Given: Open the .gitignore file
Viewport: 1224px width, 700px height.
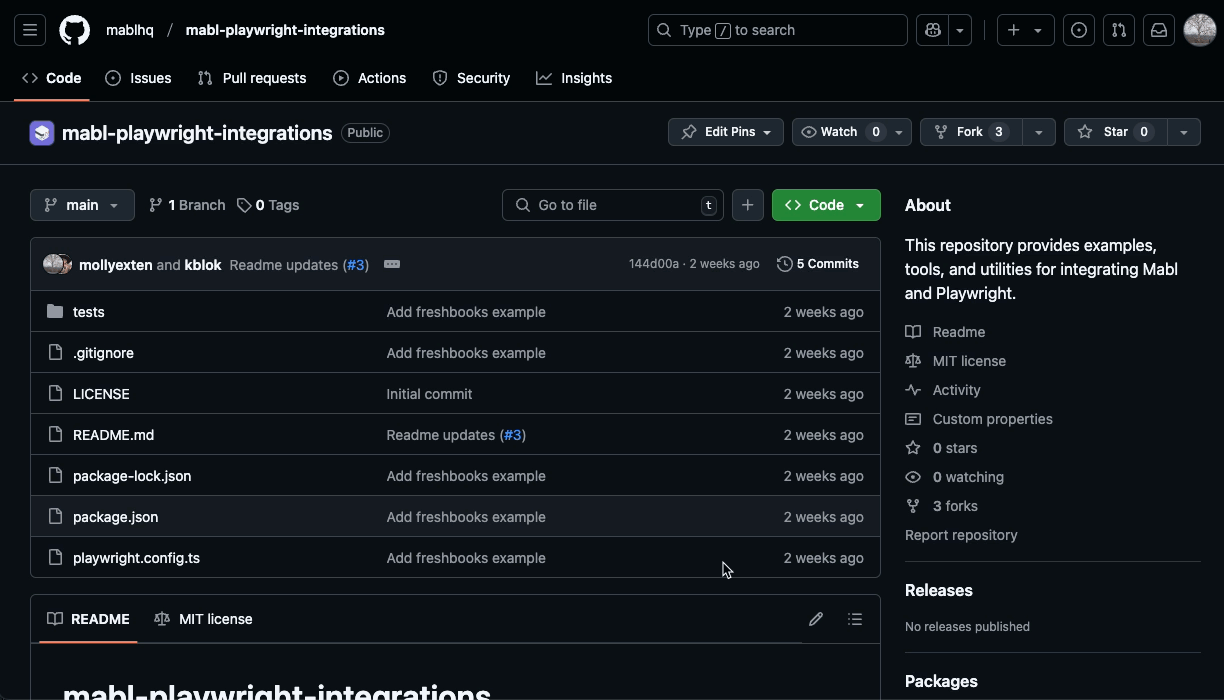Looking at the screenshot, I should (x=103, y=353).
